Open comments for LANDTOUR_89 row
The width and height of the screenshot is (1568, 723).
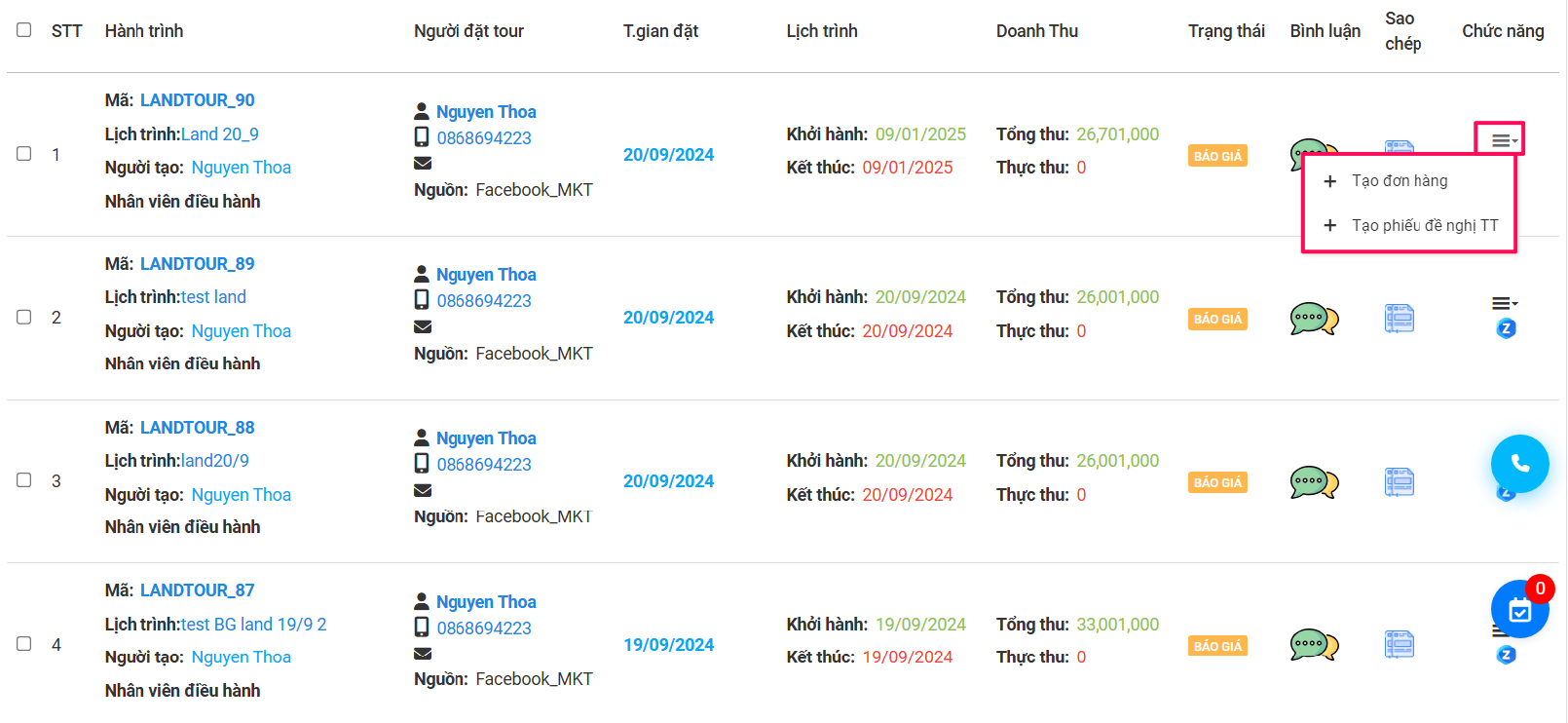(1314, 319)
